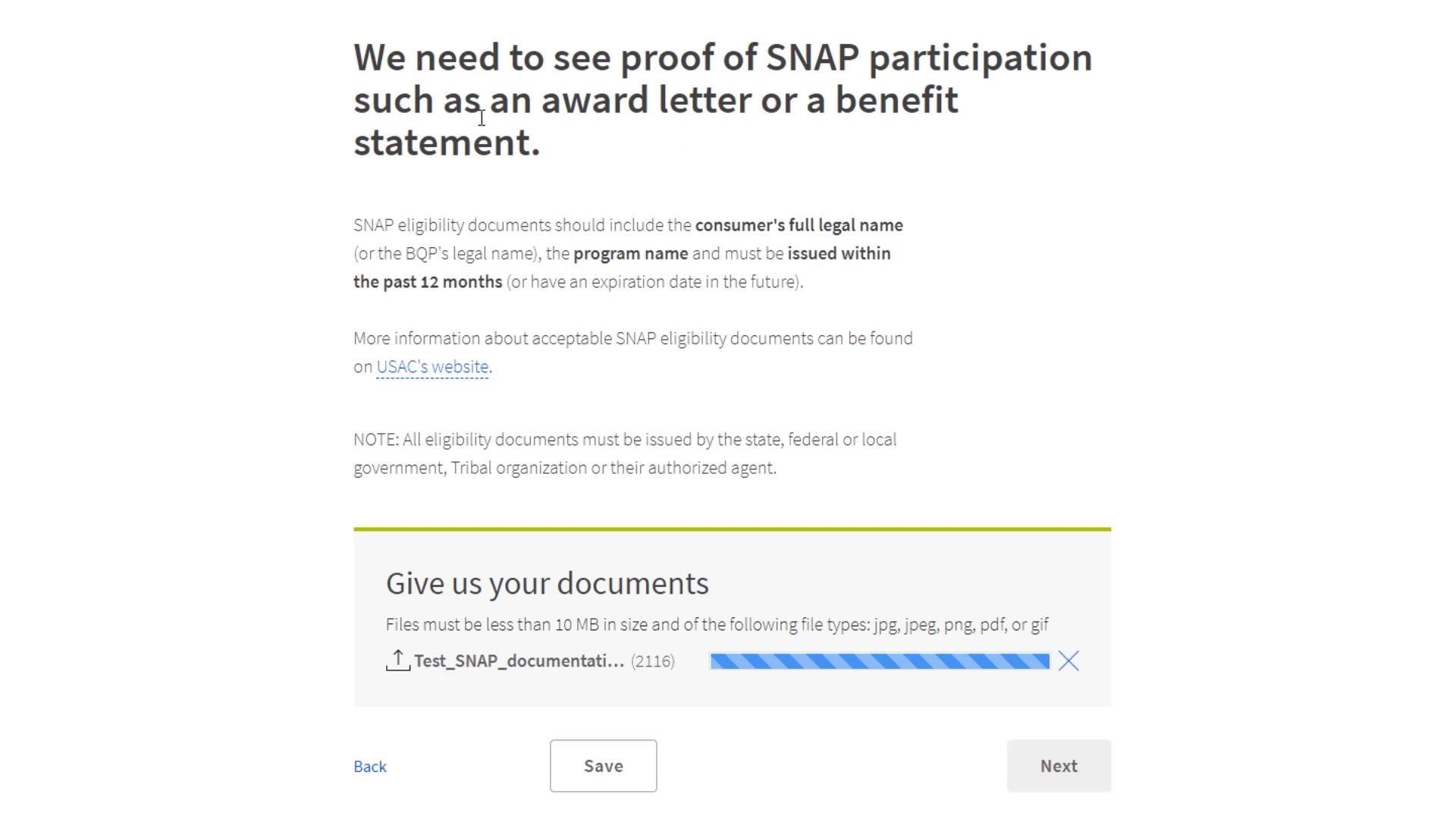
Task: Click the (2116) file size label
Action: pos(653,661)
